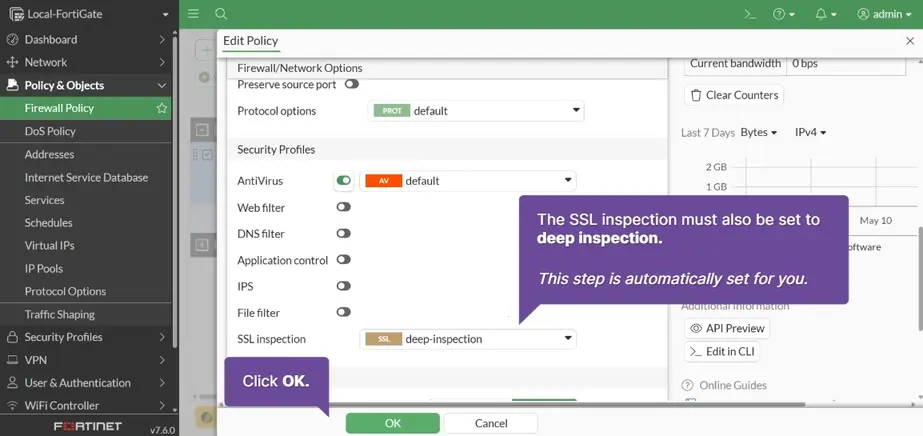The width and height of the screenshot is (923, 436).
Task: Expand the VPN menu chevron
Action: pos(162,360)
